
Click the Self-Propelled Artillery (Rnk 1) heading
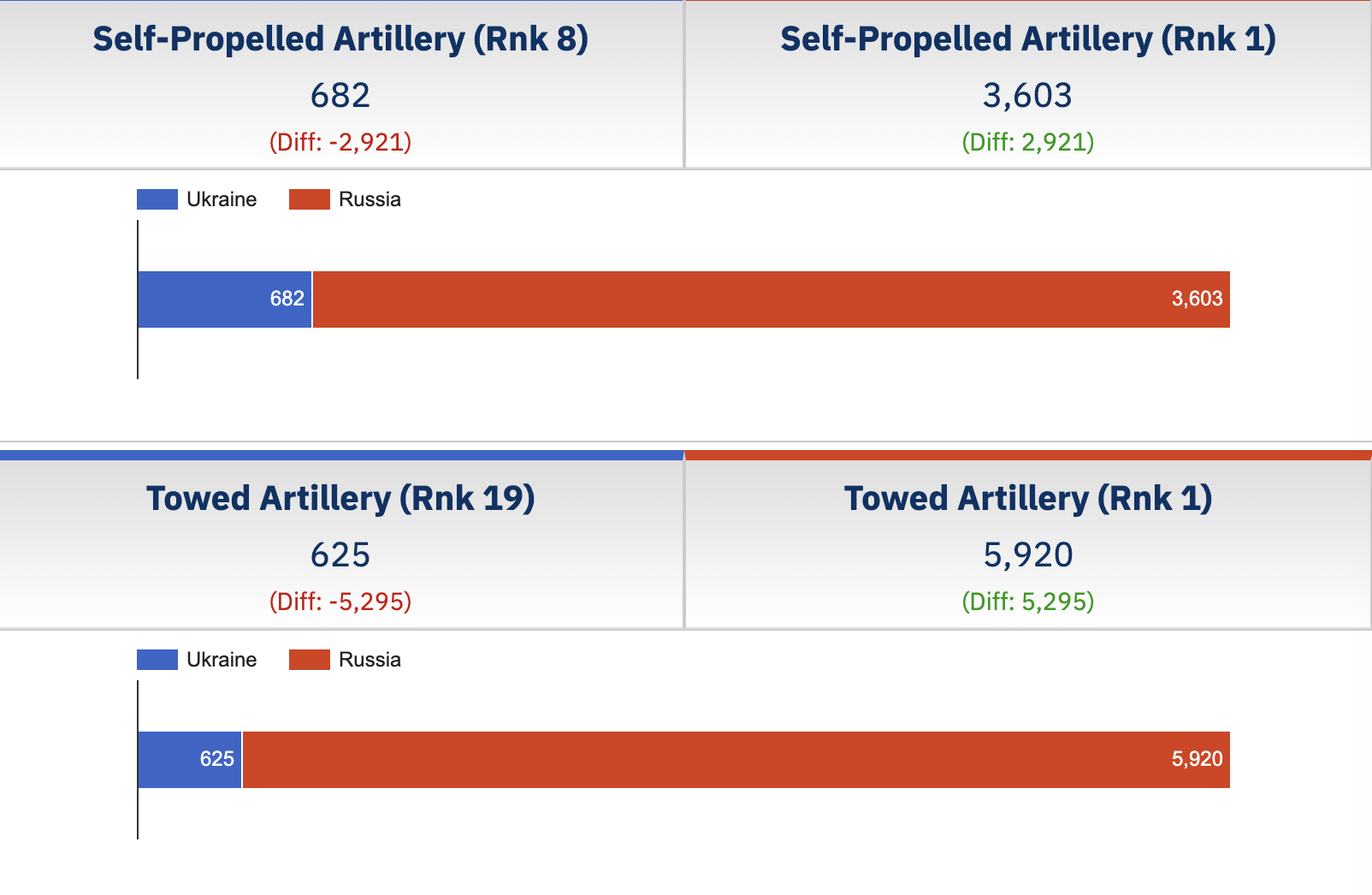1028,39
